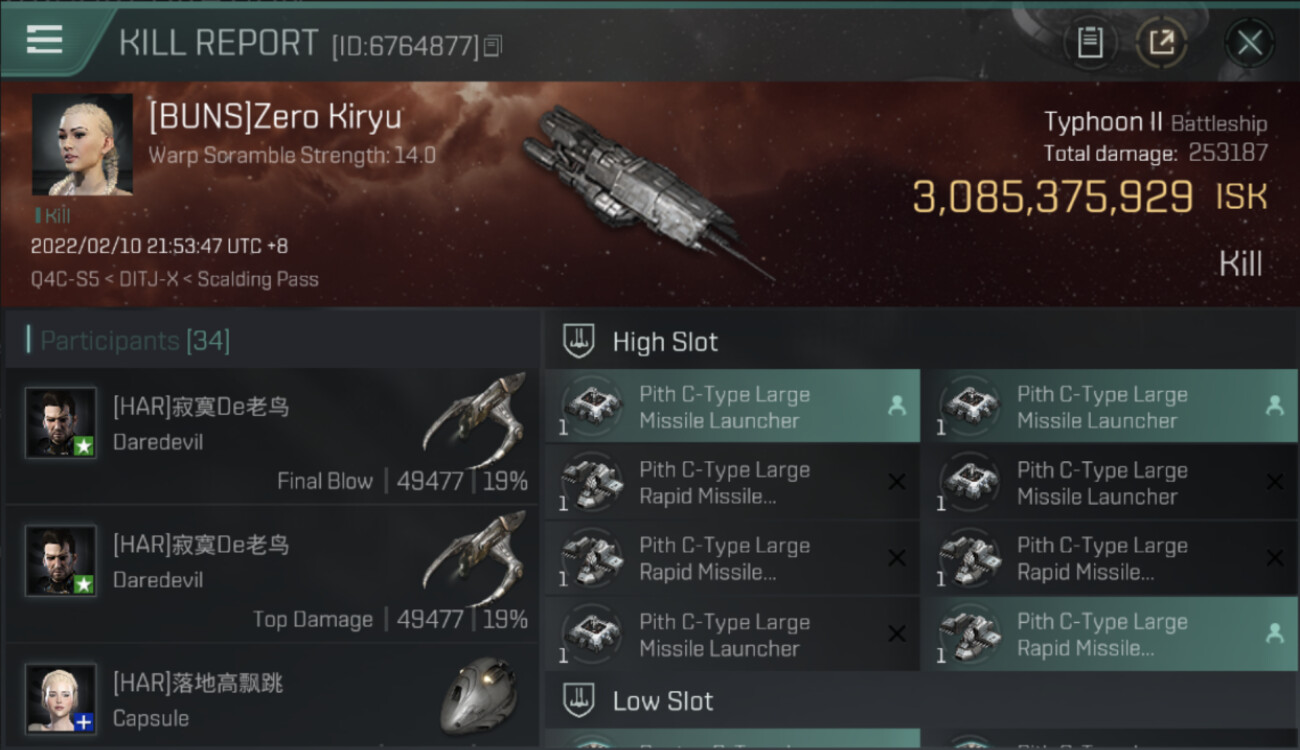
Task: Open the clipboard notes icon
Action: [1090, 43]
